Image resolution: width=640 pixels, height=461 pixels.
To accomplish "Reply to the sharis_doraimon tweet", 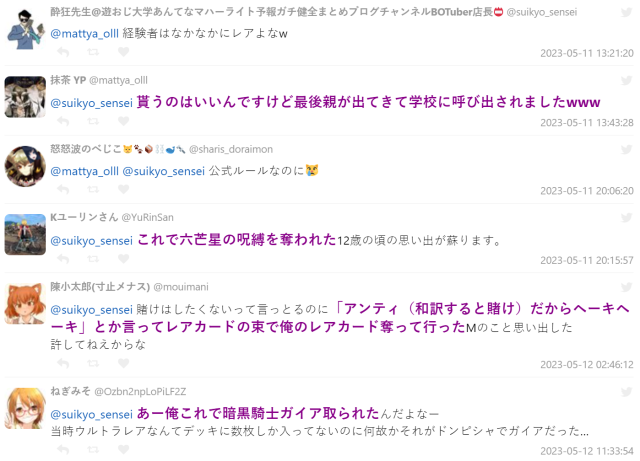I will pyautogui.click(x=63, y=189).
